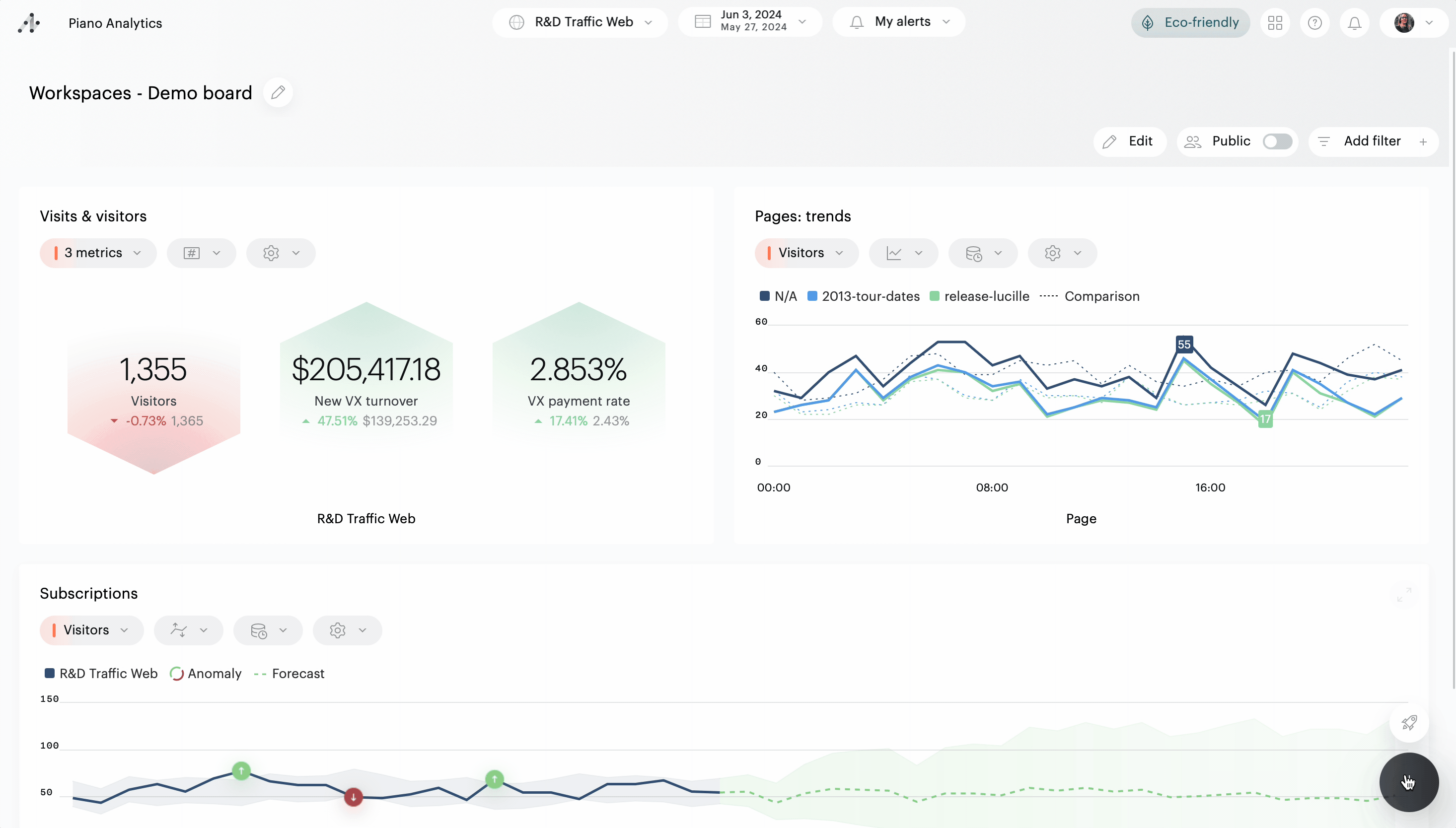Viewport: 1456px width, 828px height.
Task: Open the 3 metrics dropdown
Action: 98,253
